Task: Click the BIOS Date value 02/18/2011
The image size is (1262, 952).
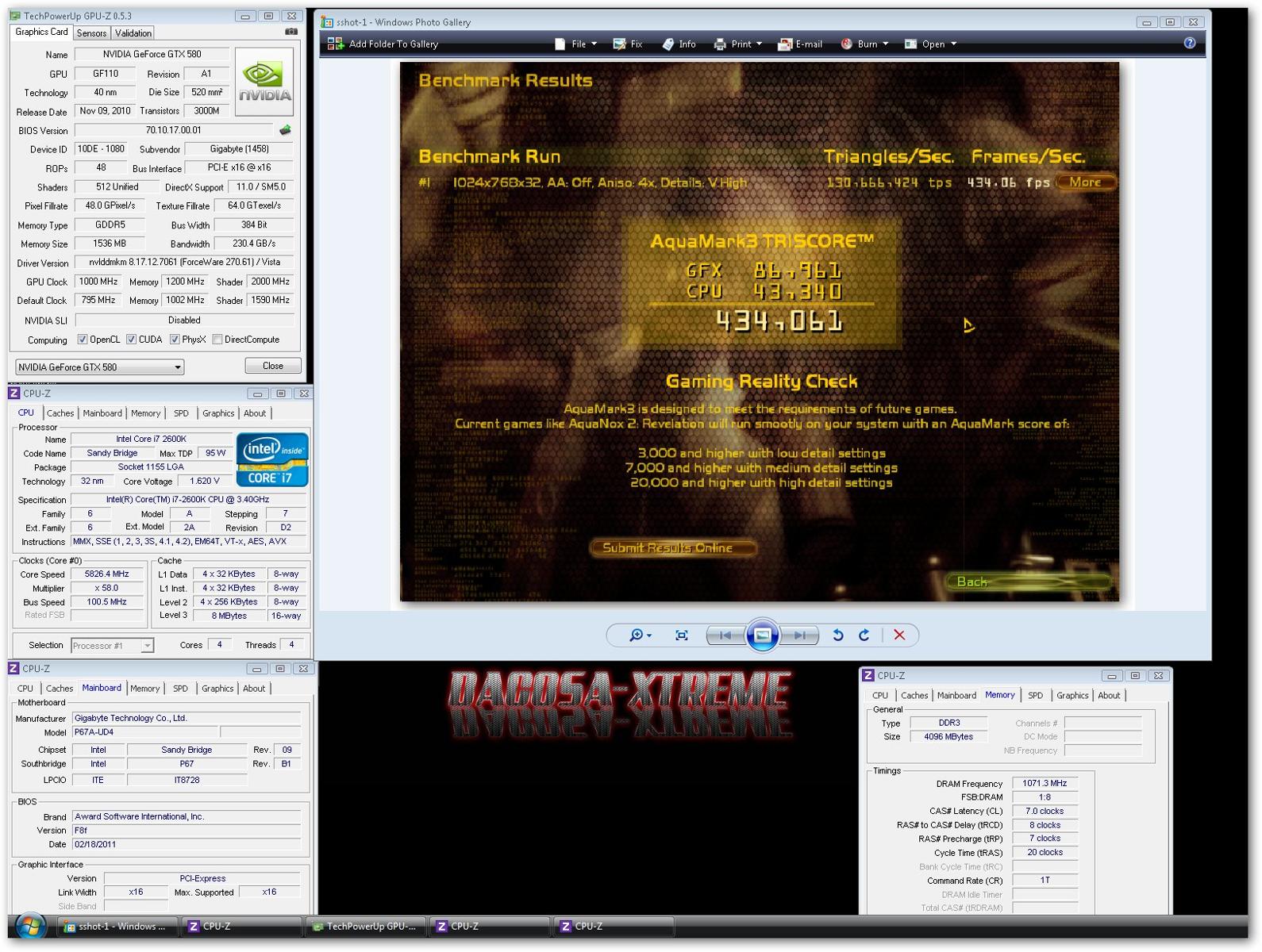Action: click(x=187, y=845)
